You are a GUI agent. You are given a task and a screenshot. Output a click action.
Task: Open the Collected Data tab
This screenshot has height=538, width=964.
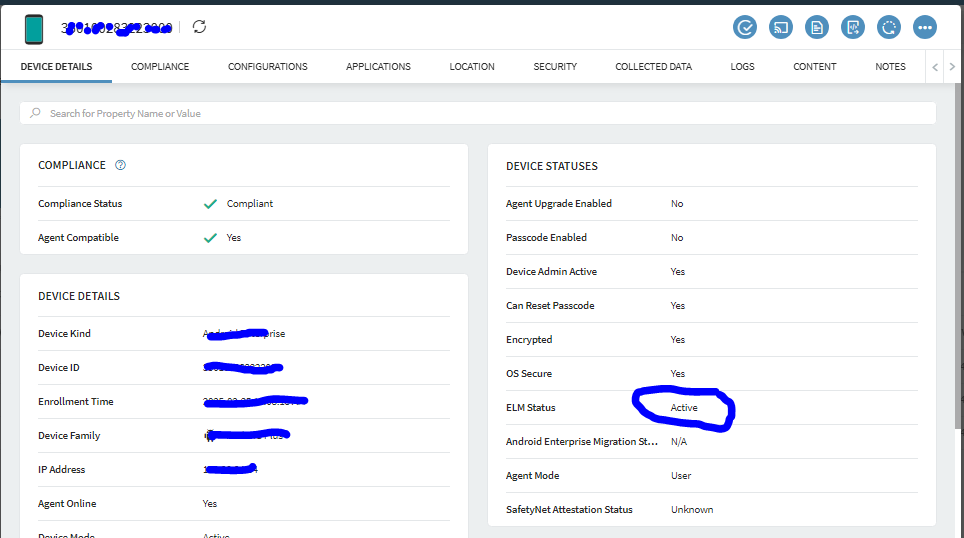[x=653, y=67]
